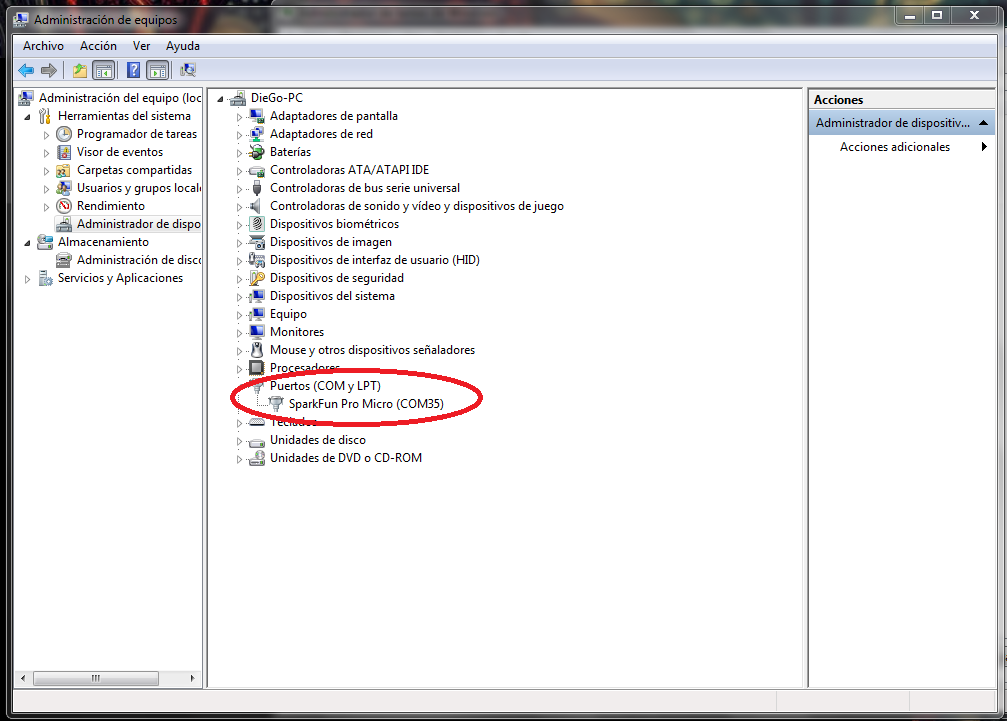This screenshot has height=721, width=1007.
Task: Expand the Unidades de disco node
Action: (240, 441)
